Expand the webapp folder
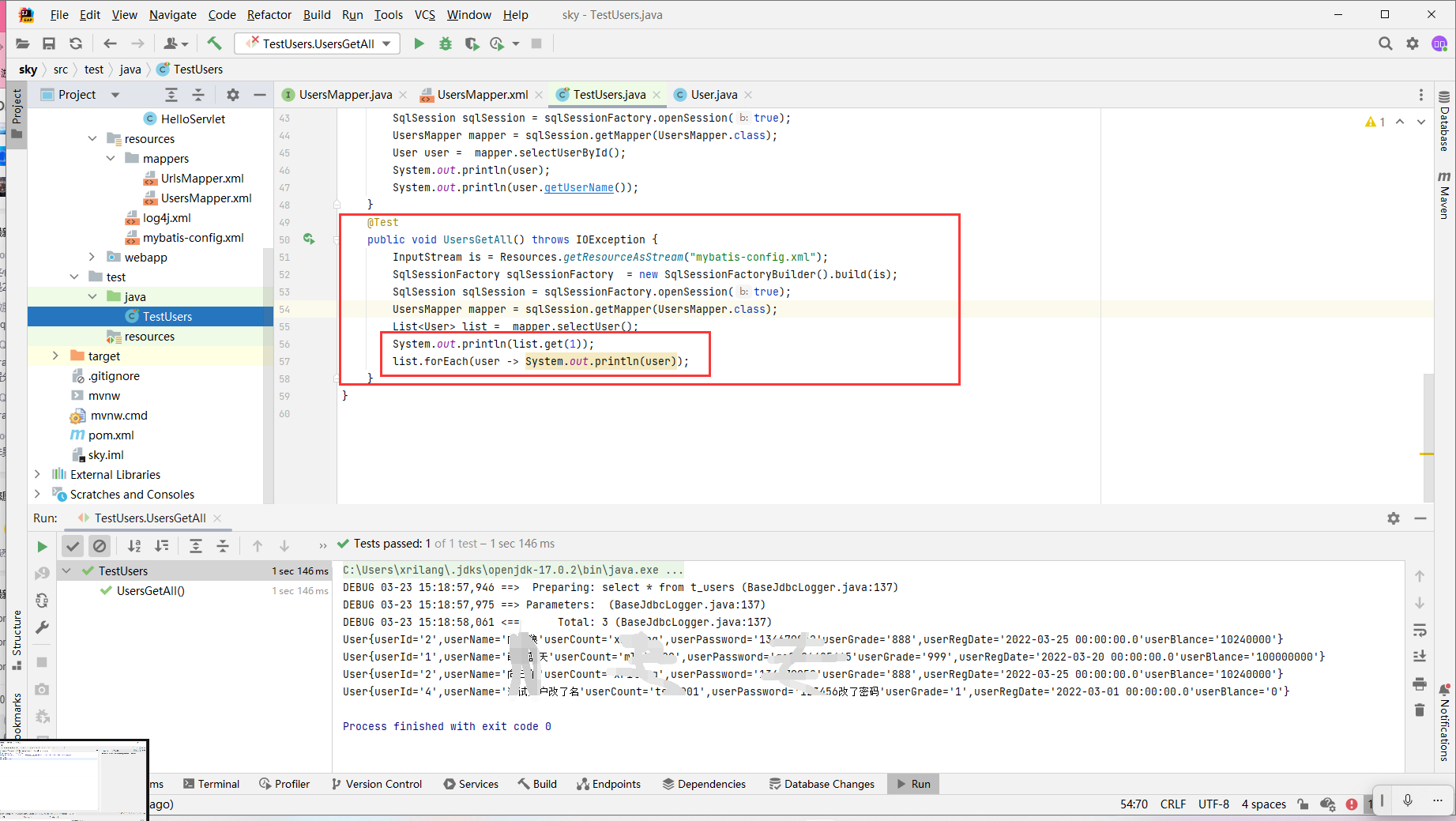 [x=92, y=257]
